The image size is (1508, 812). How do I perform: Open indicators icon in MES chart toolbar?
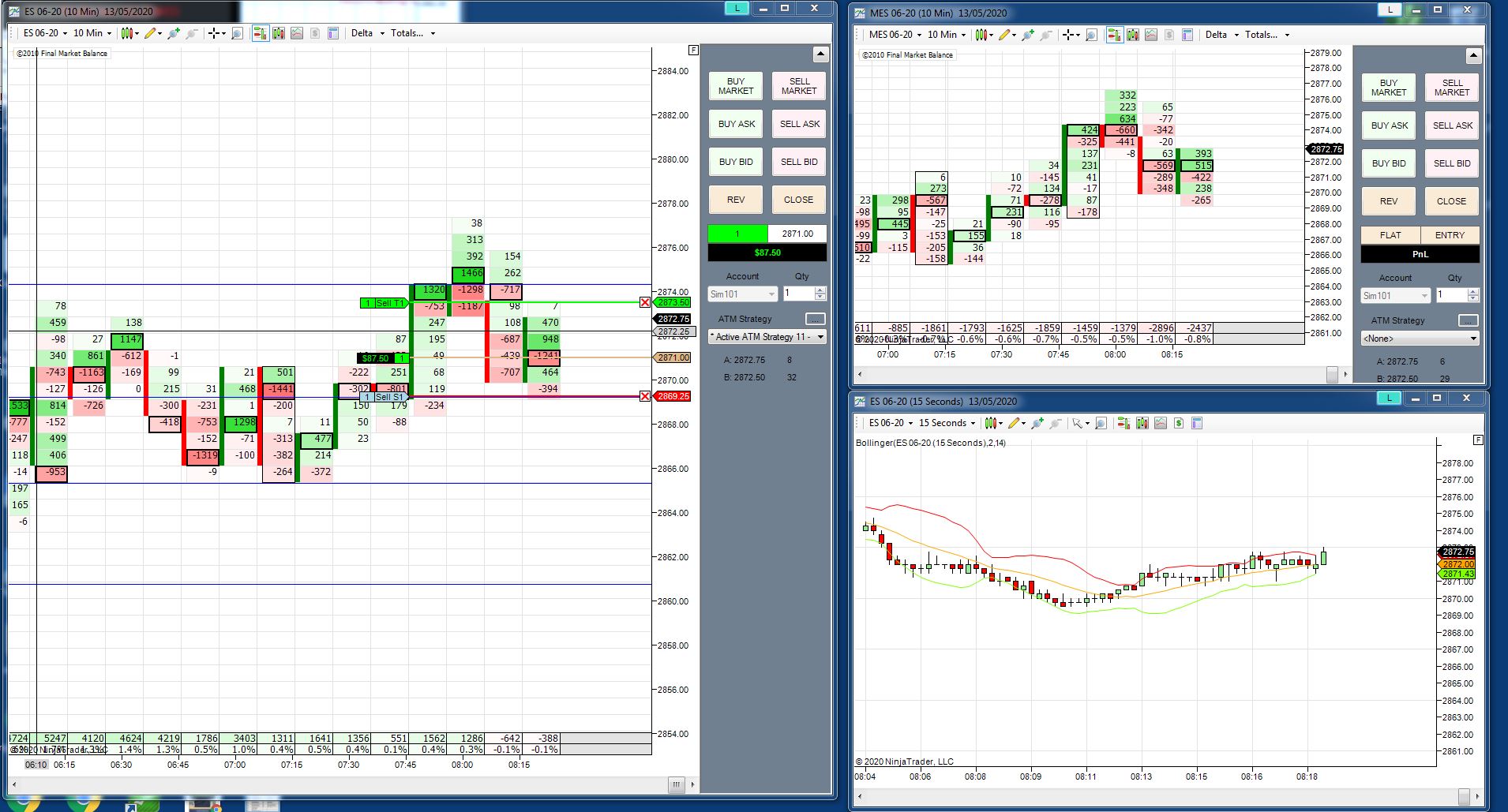pyautogui.click(x=1132, y=35)
